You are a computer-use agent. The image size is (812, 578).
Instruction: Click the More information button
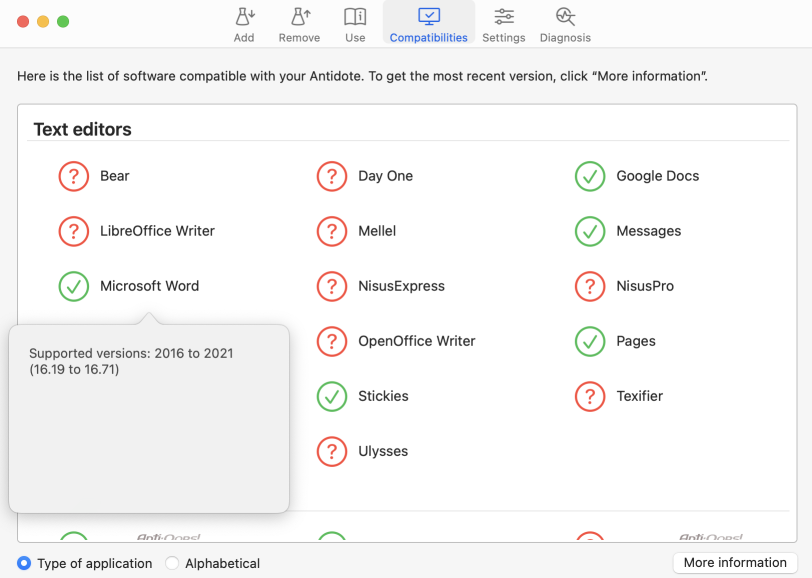[735, 562]
